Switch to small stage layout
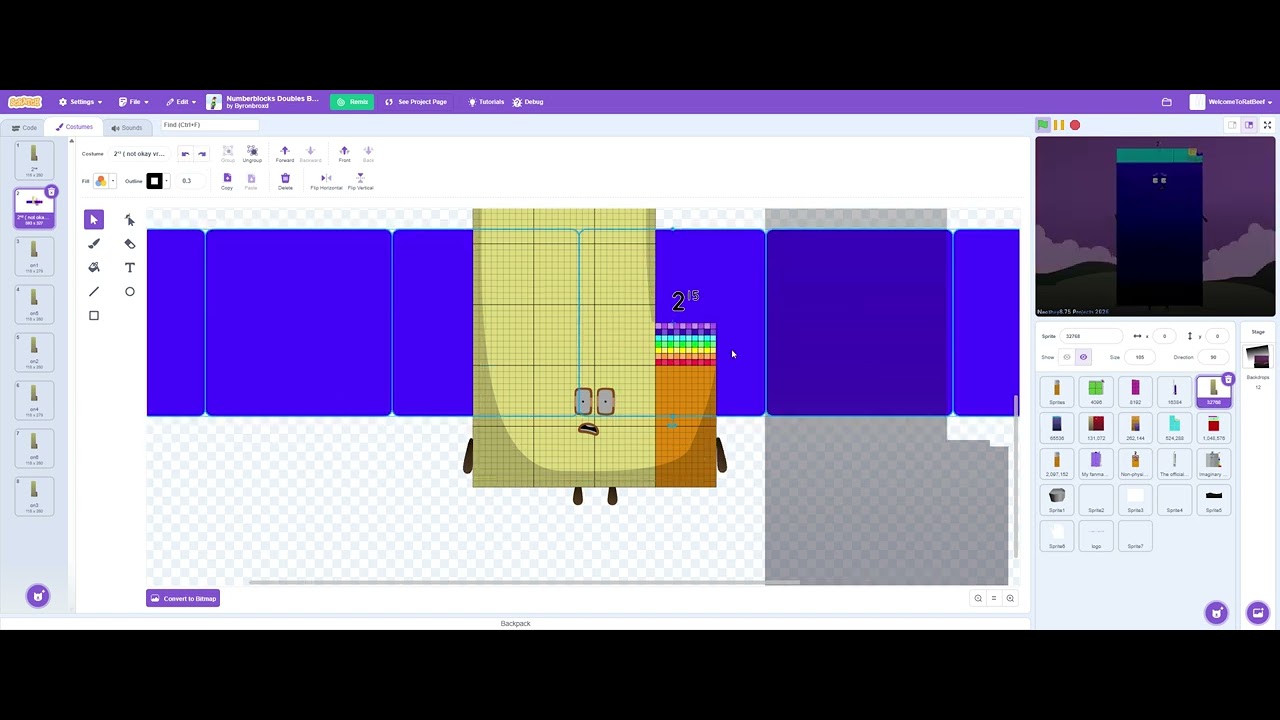The width and height of the screenshot is (1280, 720). [x=1233, y=125]
